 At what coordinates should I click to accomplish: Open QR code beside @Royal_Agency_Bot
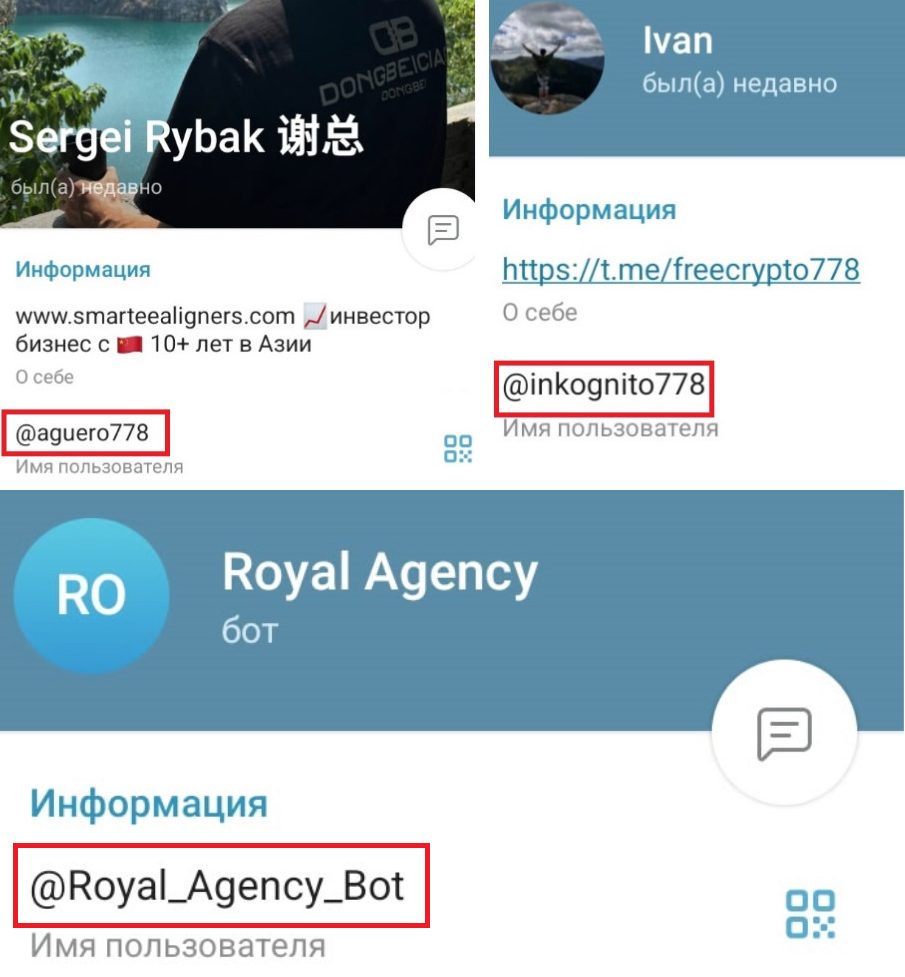pos(810,914)
